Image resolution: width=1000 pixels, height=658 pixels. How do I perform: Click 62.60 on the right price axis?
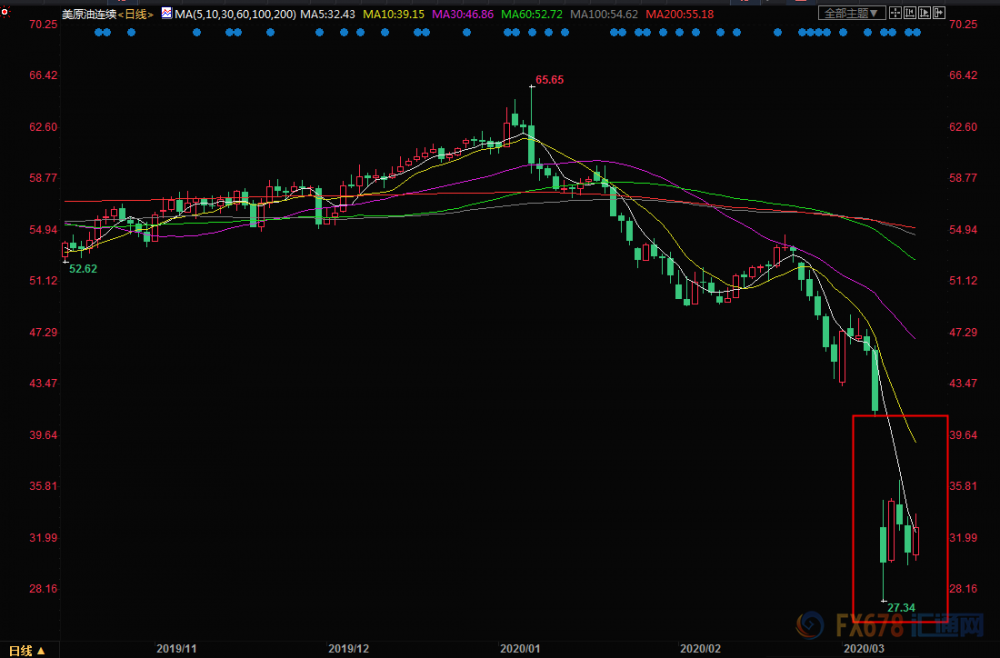click(x=963, y=127)
